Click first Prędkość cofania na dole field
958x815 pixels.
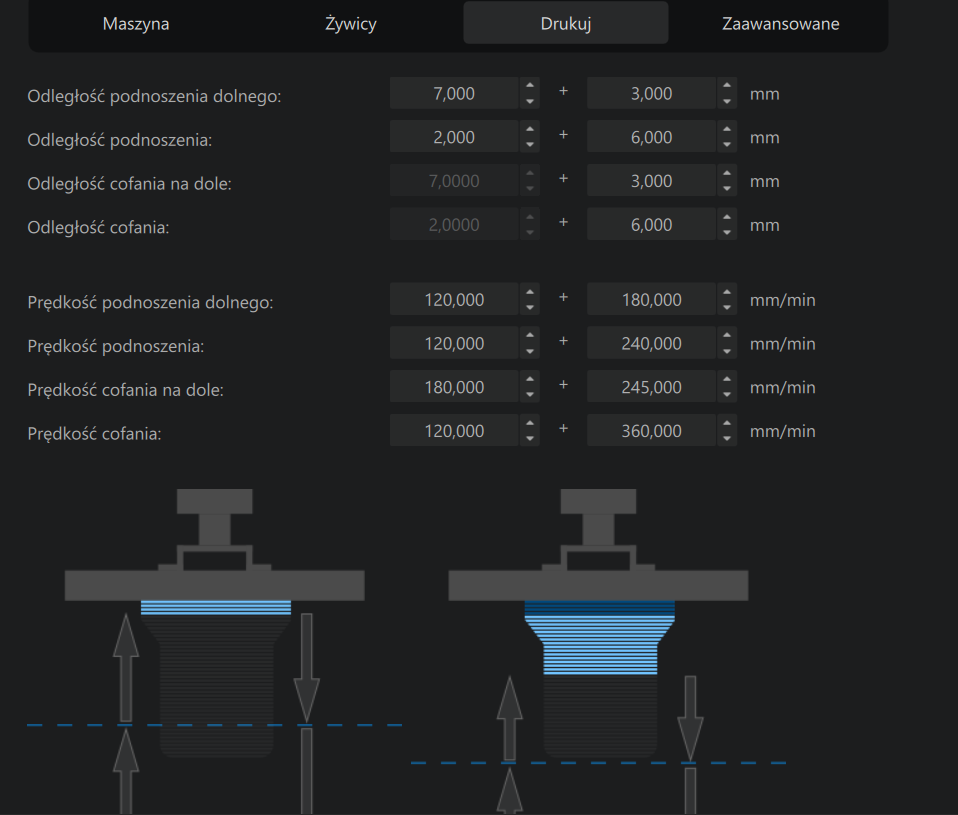454,387
